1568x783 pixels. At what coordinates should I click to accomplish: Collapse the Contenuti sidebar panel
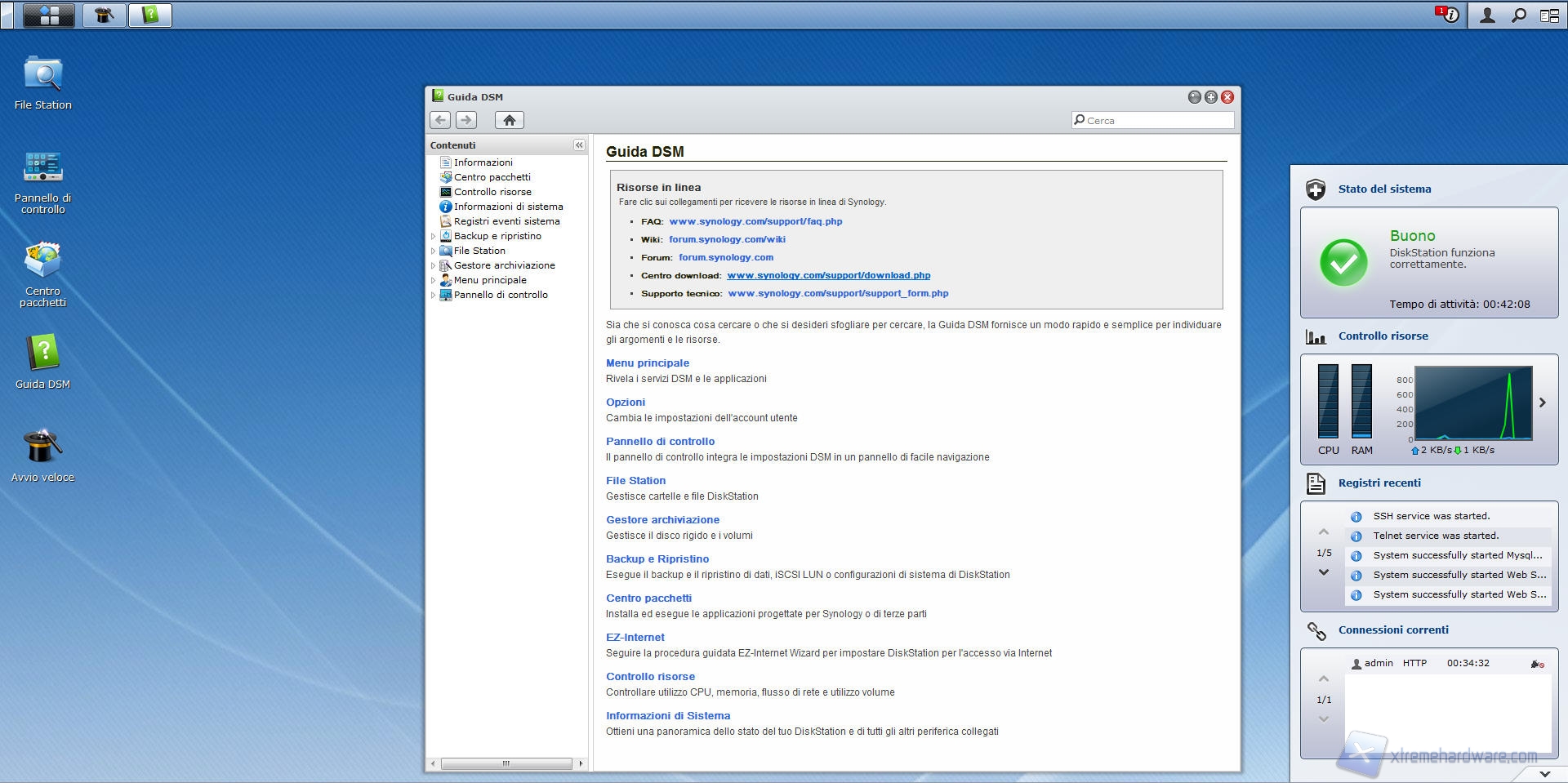coord(579,145)
